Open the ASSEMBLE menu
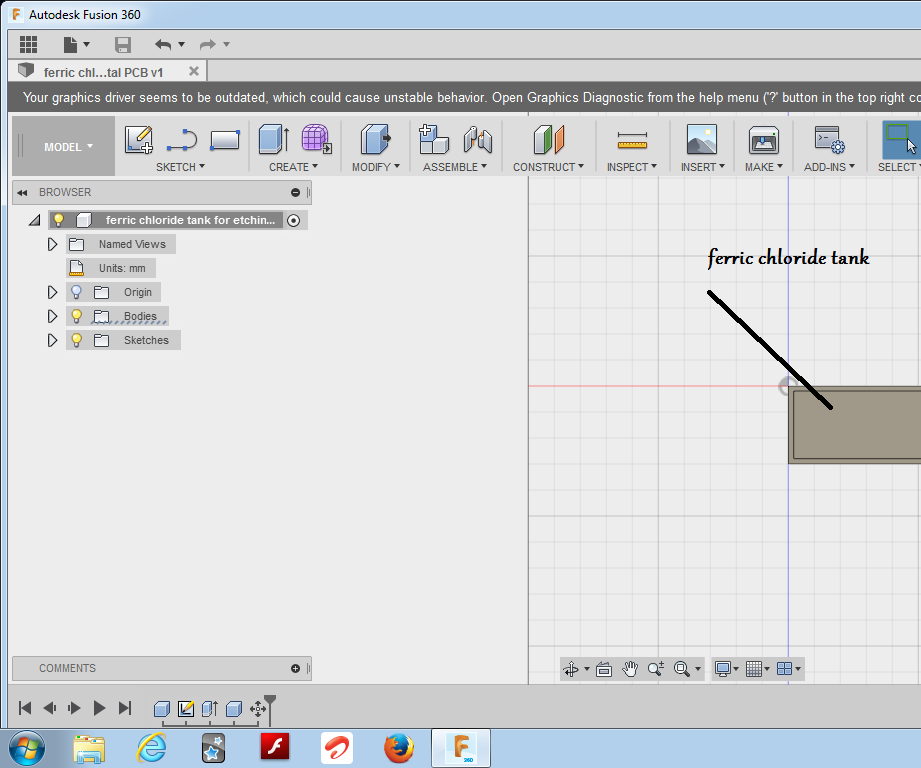Viewport: 921px width, 768px height. [455, 167]
